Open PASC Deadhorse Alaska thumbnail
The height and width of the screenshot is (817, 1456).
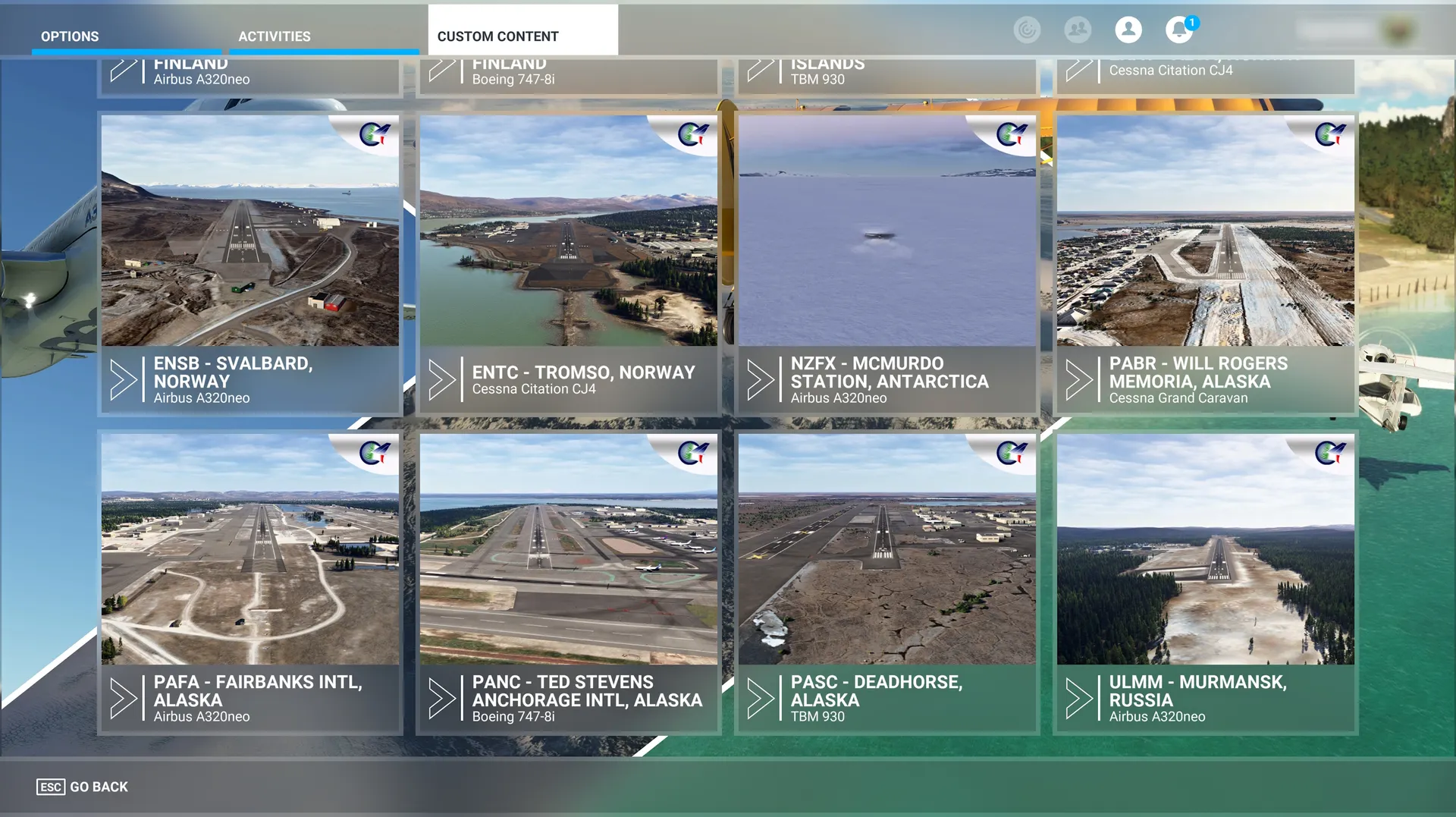point(887,549)
